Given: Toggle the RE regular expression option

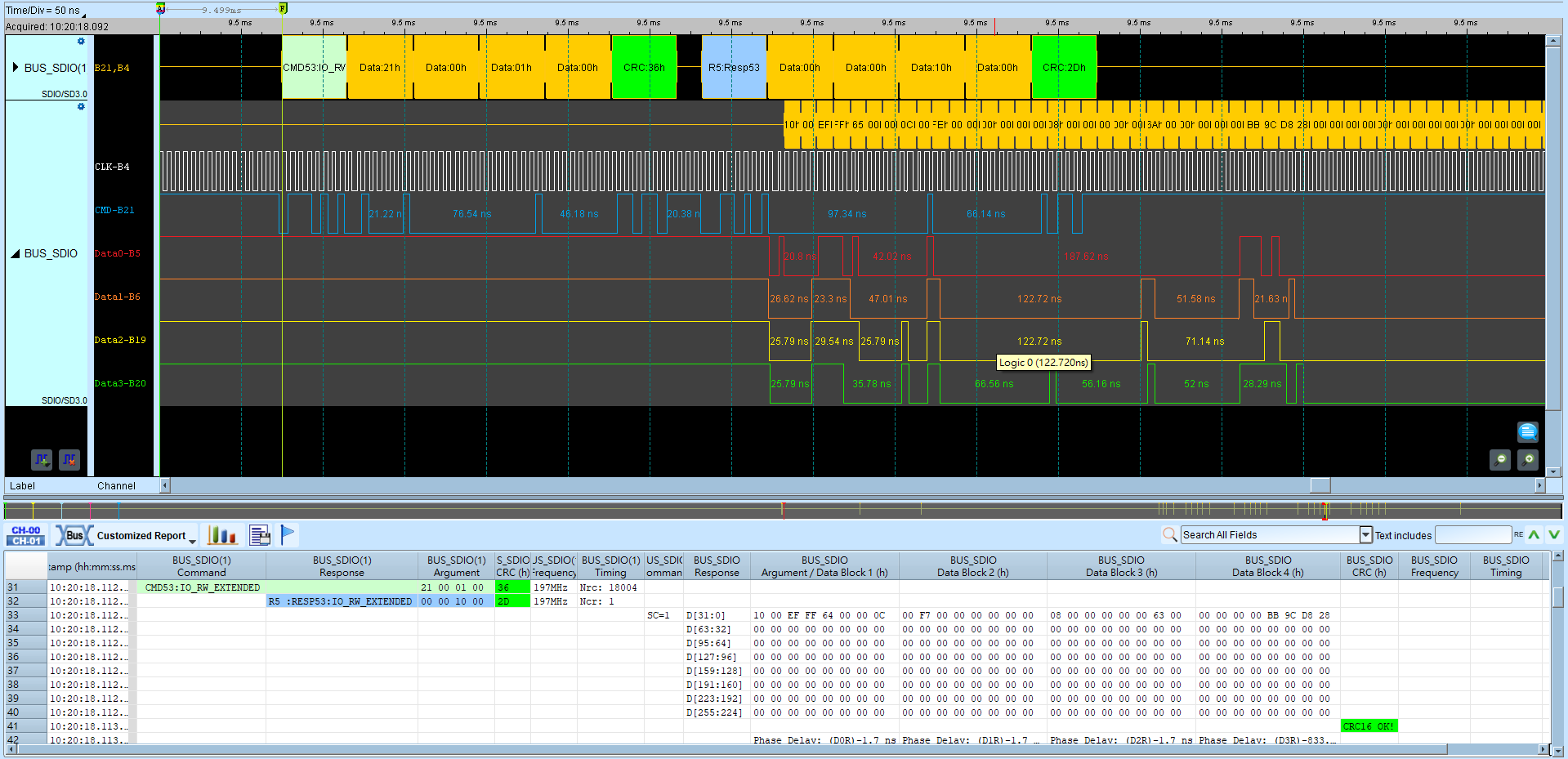Looking at the screenshot, I should 1518,534.
